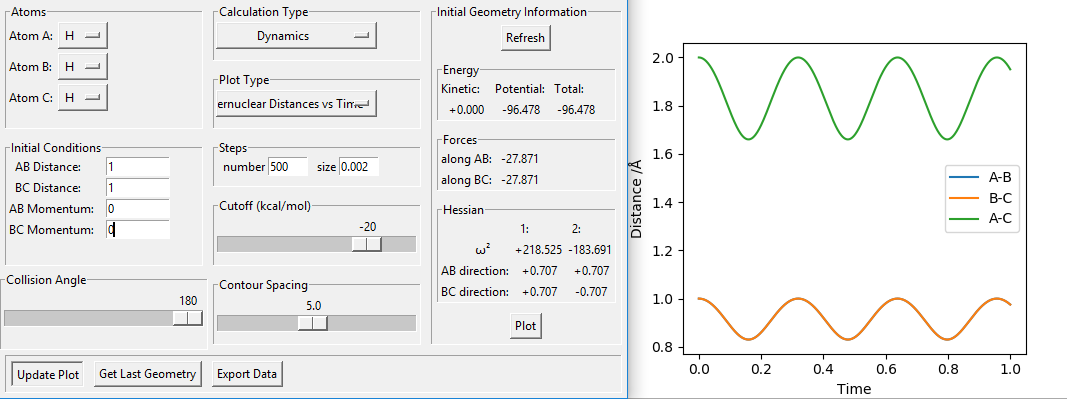Focus the BC Distance input field
Screen dimensions: 1067x399
137,188
